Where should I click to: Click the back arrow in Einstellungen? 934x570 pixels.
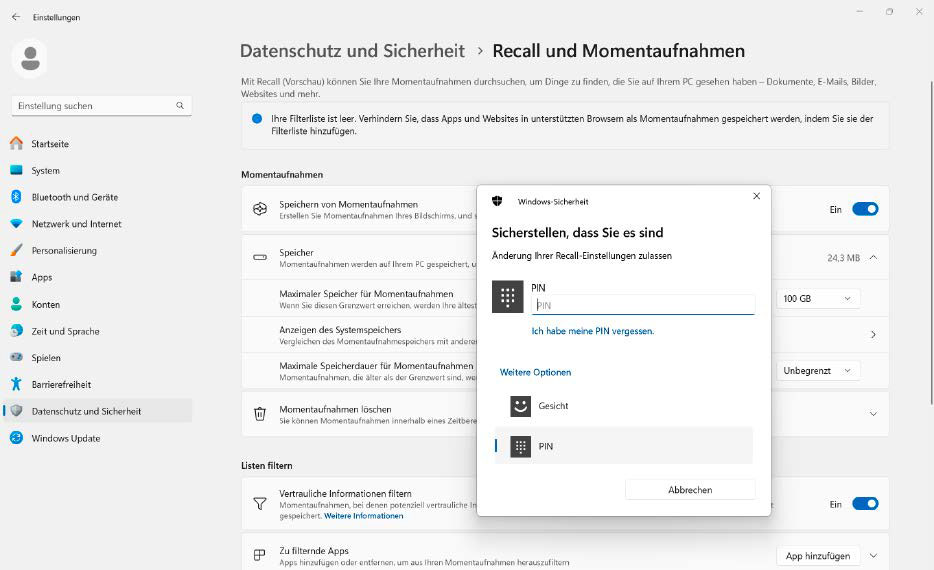click(16, 17)
